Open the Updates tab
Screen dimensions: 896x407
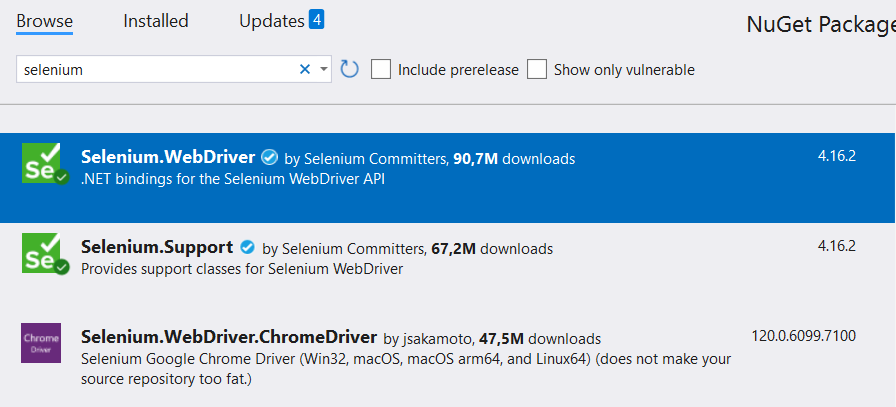pyautogui.click(x=272, y=21)
